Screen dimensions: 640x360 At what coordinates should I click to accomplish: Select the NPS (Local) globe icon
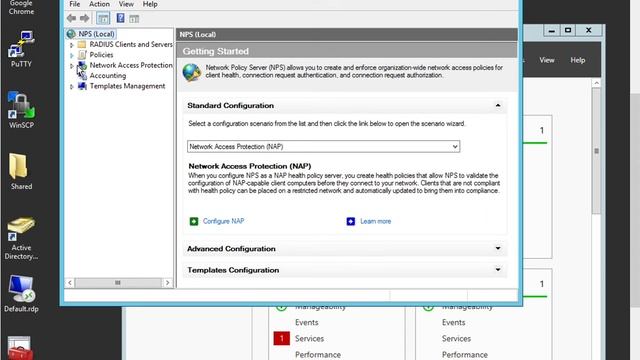[x=71, y=34]
